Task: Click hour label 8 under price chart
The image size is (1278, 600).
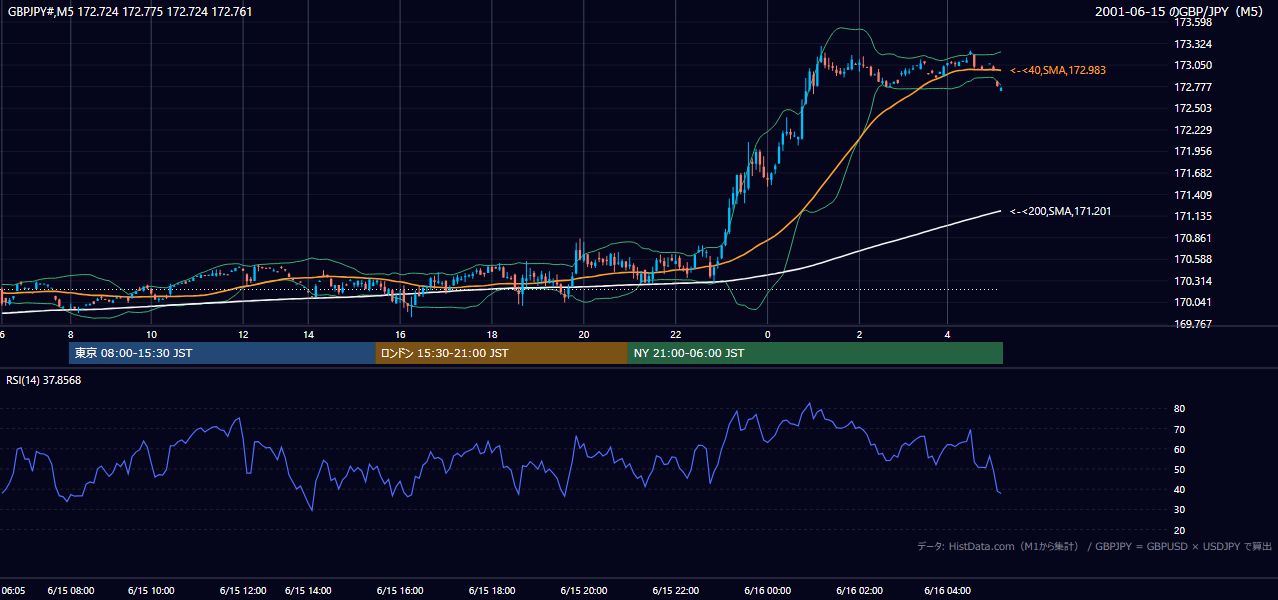Action: (x=70, y=334)
